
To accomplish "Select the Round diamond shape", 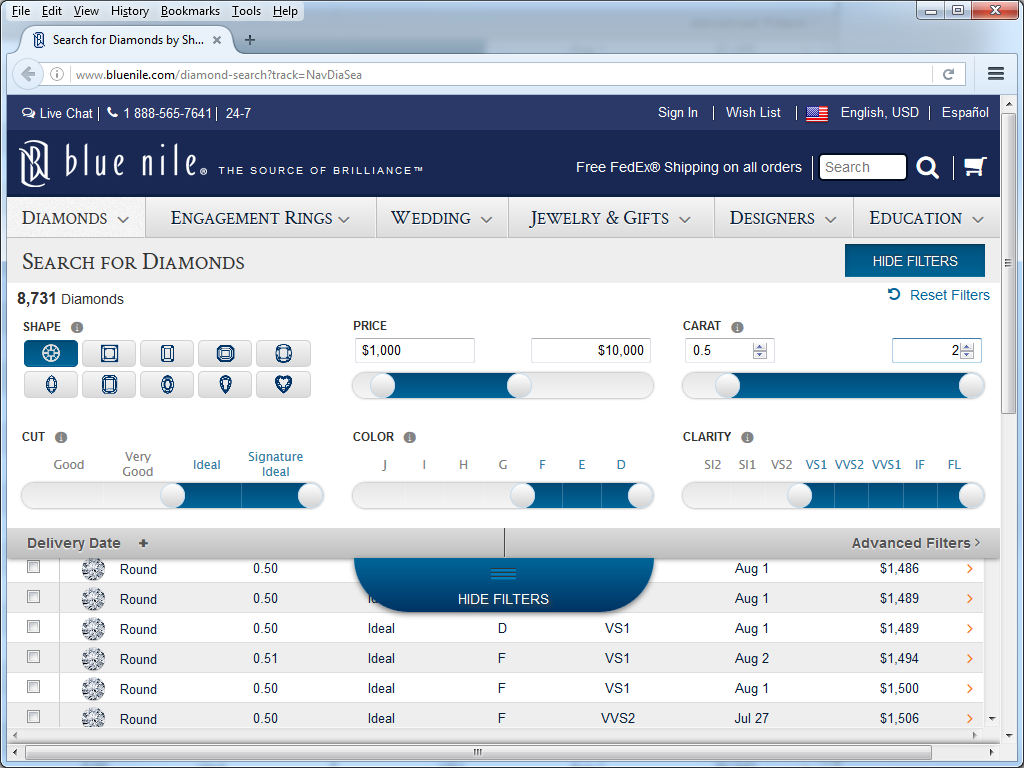I will coord(51,353).
